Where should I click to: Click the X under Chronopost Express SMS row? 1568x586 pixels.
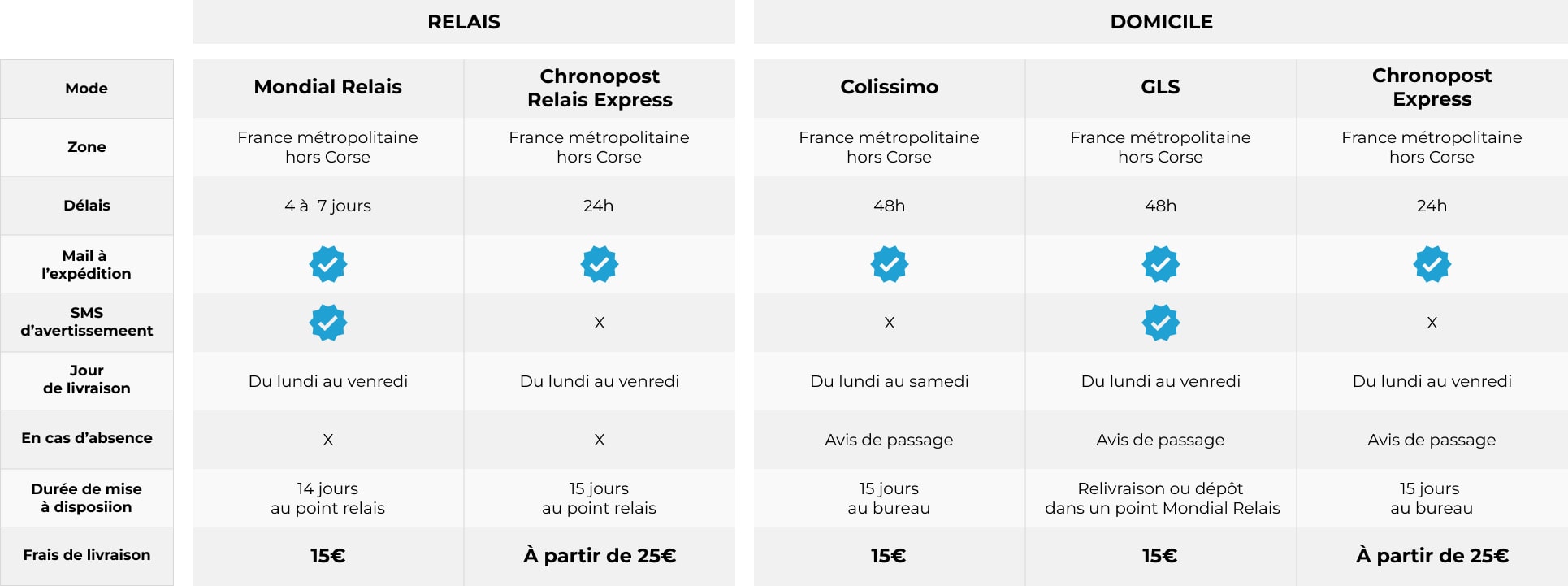[1432, 323]
